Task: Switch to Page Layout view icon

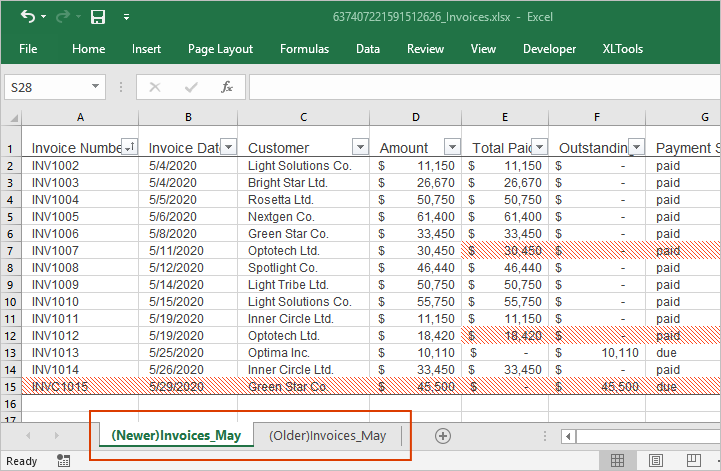Action: pyautogui.click(x=658, y=460)
